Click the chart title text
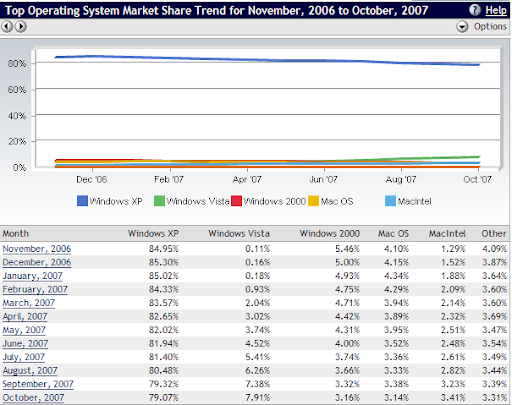Image resolution: width=512 pixels, height=405 pixels. pos(216,11)
